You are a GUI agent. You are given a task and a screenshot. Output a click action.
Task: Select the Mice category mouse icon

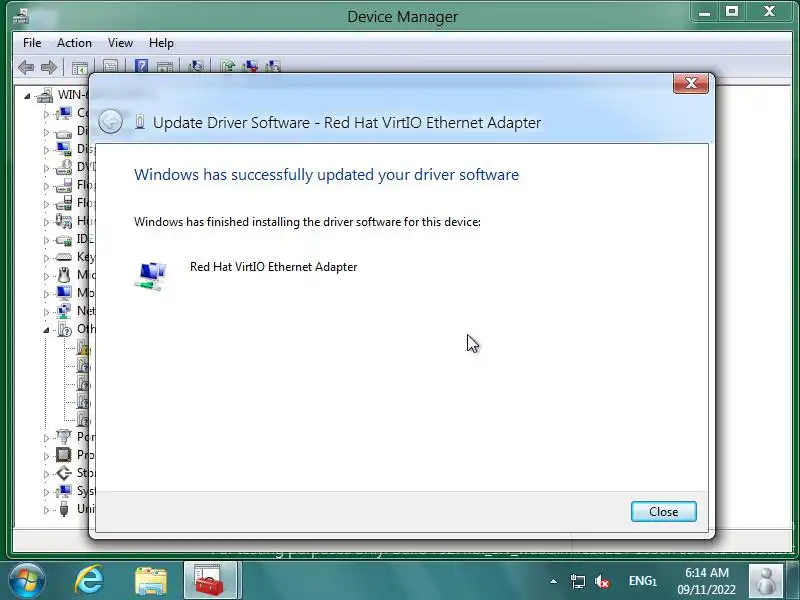click(x=64, y=275)
